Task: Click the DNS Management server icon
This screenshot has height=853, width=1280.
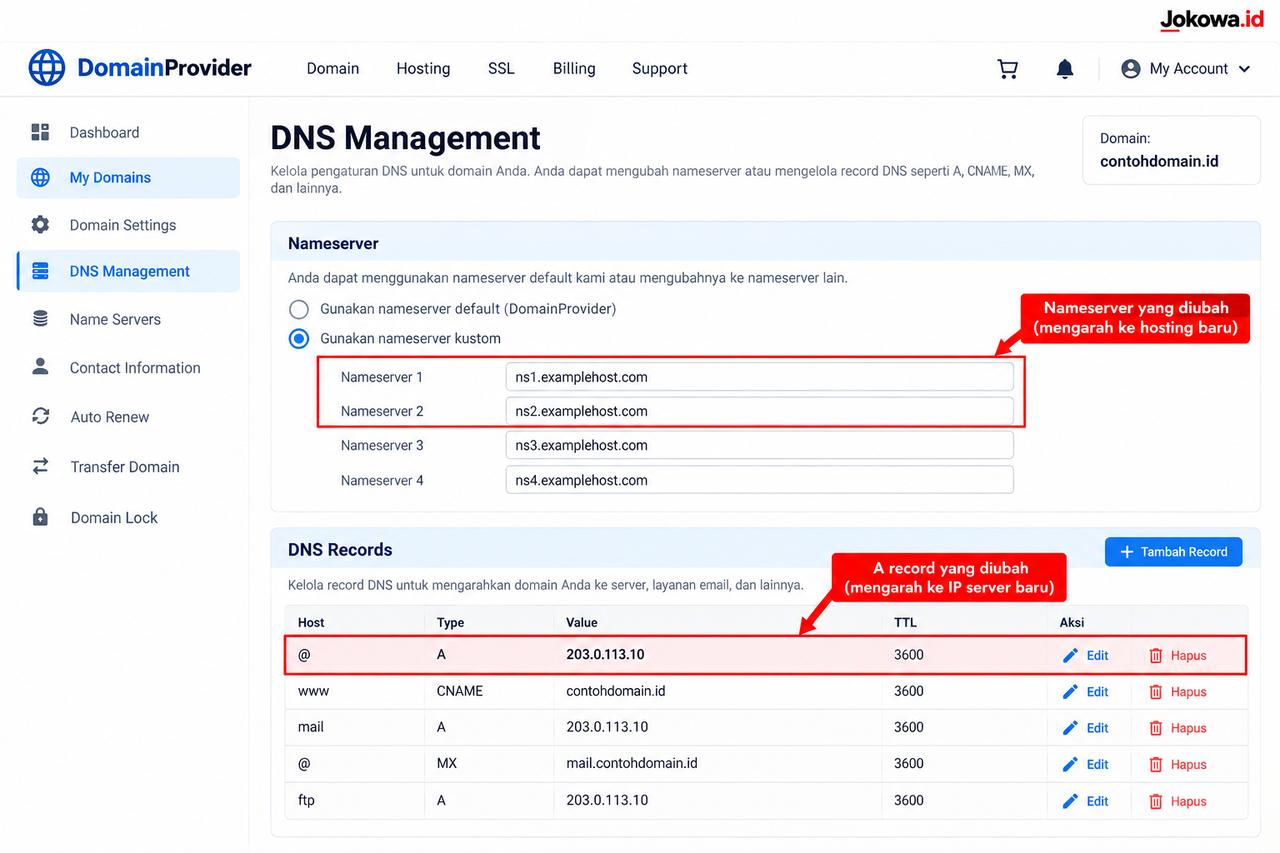Action: coord(40,271)
